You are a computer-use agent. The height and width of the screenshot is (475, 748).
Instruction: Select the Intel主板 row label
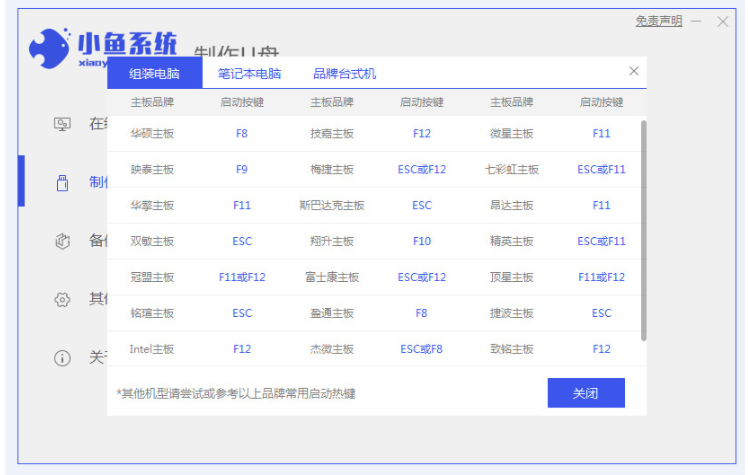152,349
